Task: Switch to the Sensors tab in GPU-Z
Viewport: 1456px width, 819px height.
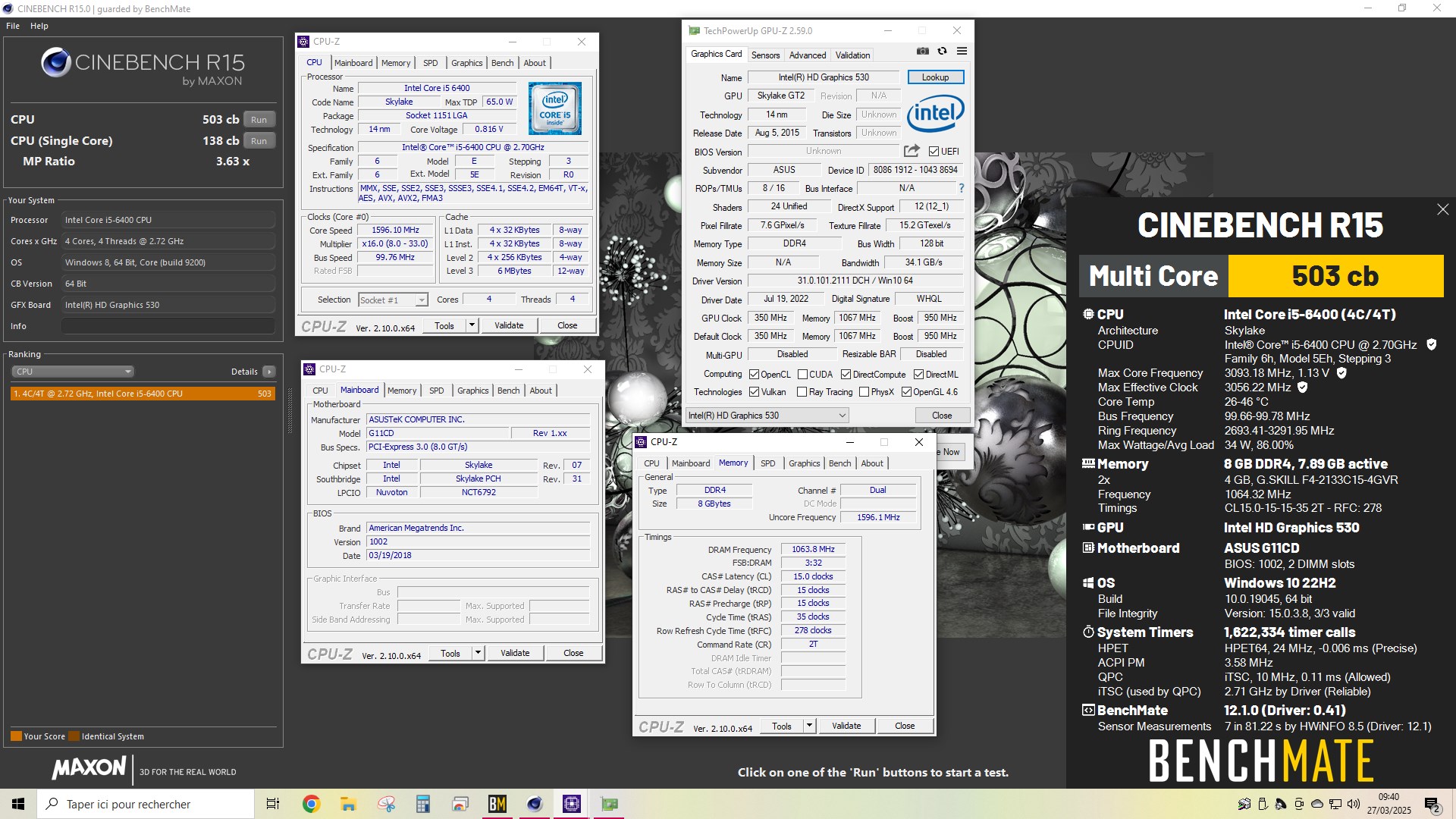Action: coord(765,55)
